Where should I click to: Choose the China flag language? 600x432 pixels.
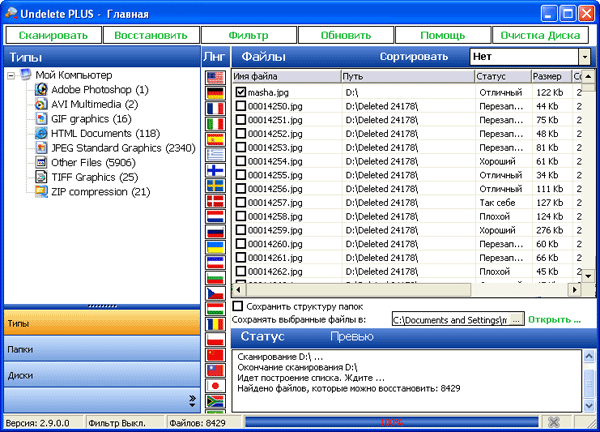coord(215,355)
